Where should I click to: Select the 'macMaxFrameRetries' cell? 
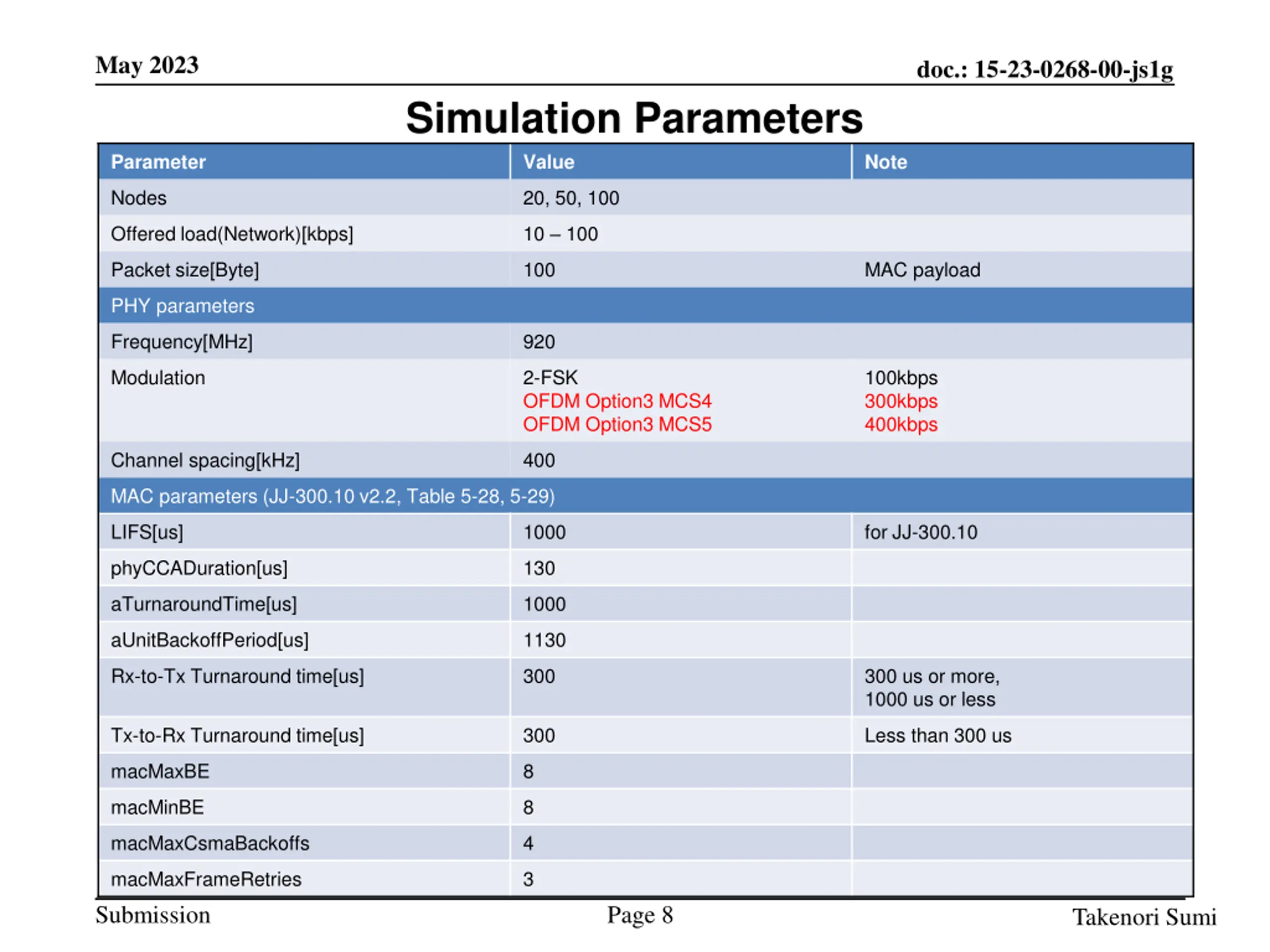[304, 879]
